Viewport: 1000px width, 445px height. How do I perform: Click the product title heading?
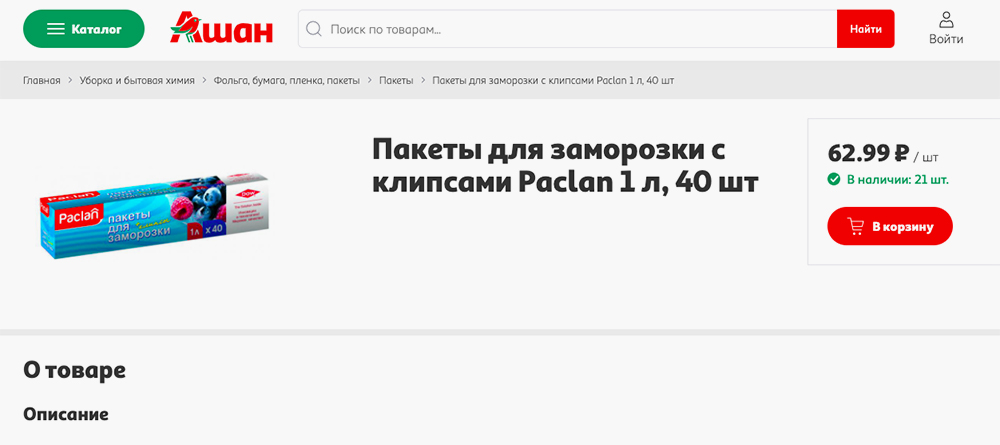click(566, 167)
